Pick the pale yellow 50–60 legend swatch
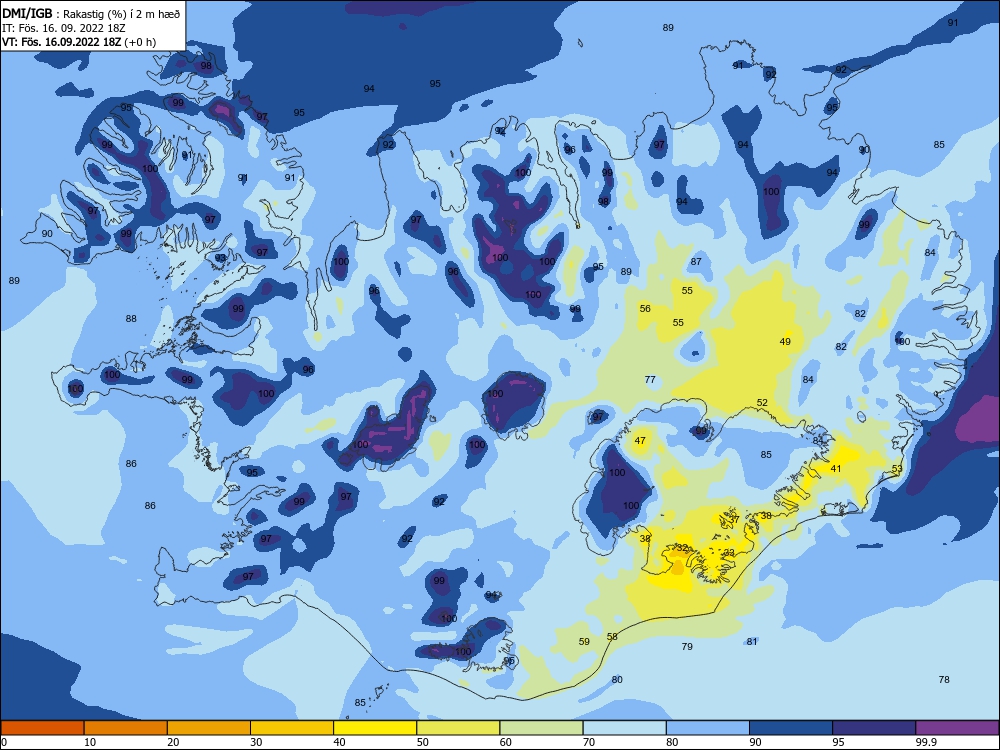1000x750 pixels. point(459,728)
